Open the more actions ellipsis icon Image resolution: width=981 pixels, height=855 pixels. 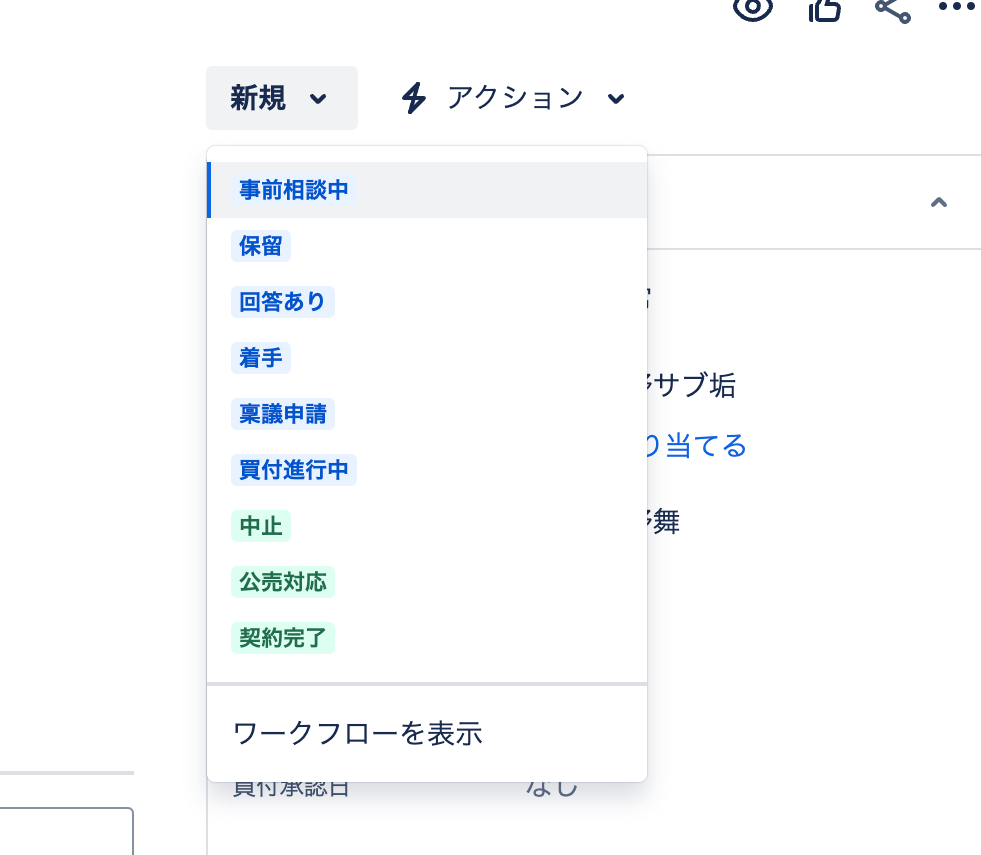click(x=956, y=8)
